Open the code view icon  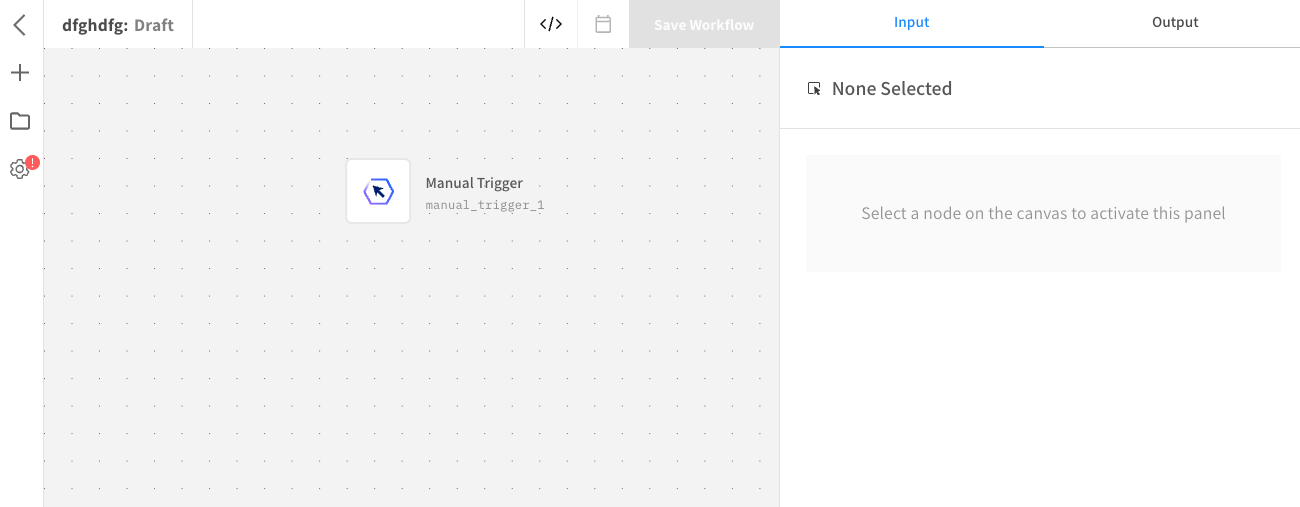tap(551, 24)
